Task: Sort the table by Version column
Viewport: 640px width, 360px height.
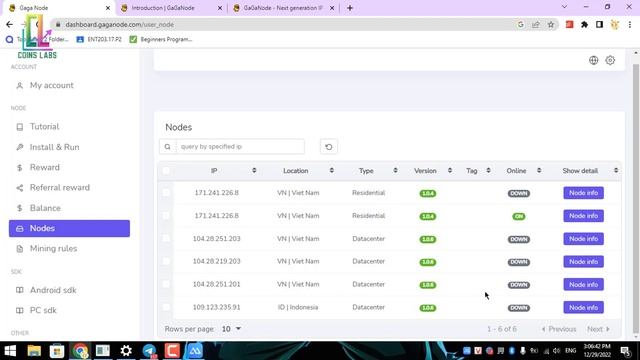Action: coord(450,171)
